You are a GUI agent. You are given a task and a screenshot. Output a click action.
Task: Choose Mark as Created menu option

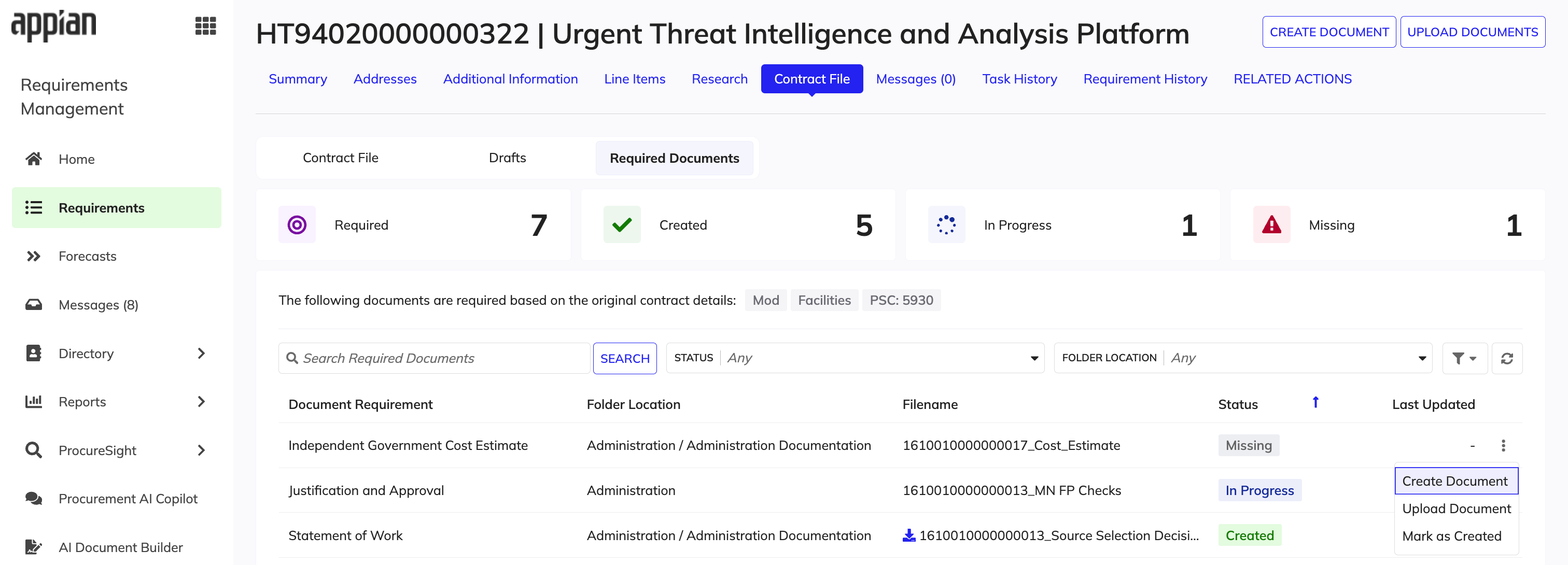click(1451, 536)
